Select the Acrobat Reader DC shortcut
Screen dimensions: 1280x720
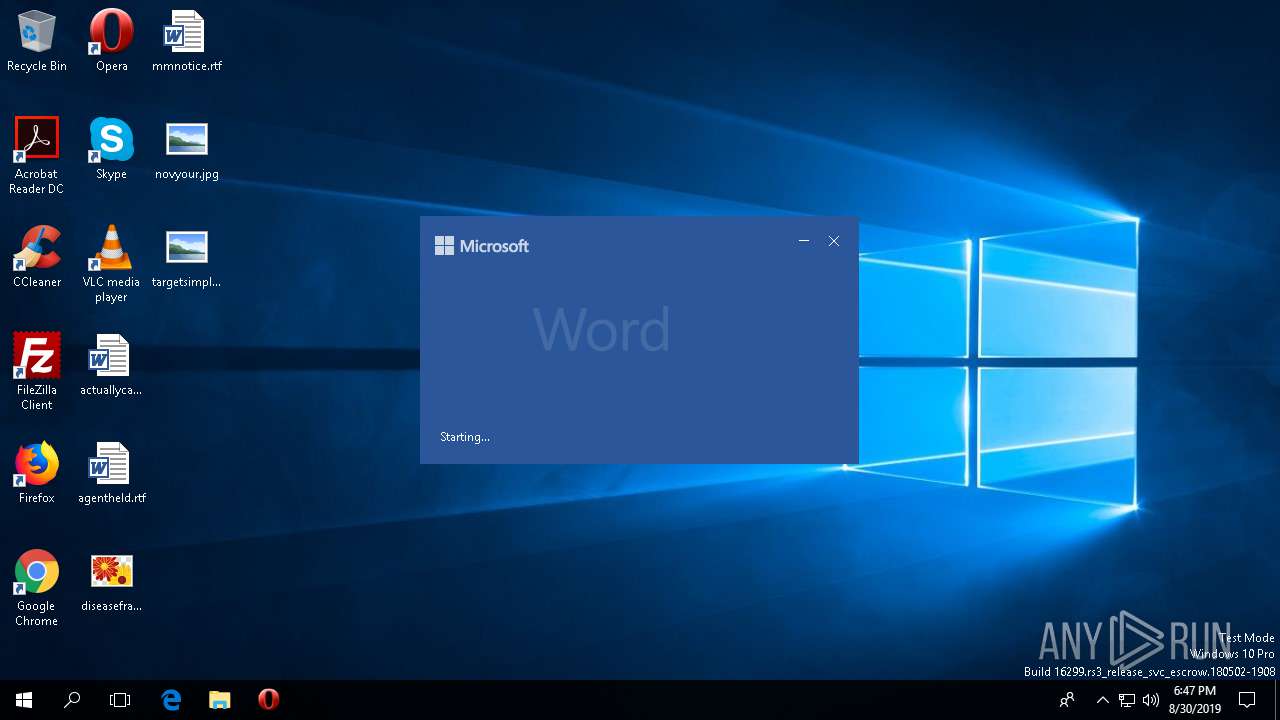(37, 156)
